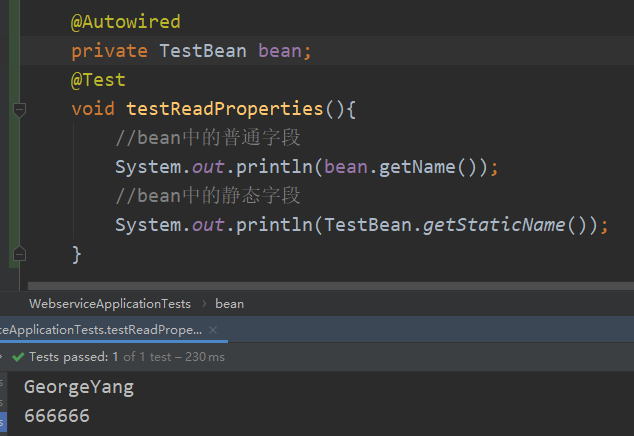Click the void keyword
Viewport: 634px width, 436px height.
point(93,109)
